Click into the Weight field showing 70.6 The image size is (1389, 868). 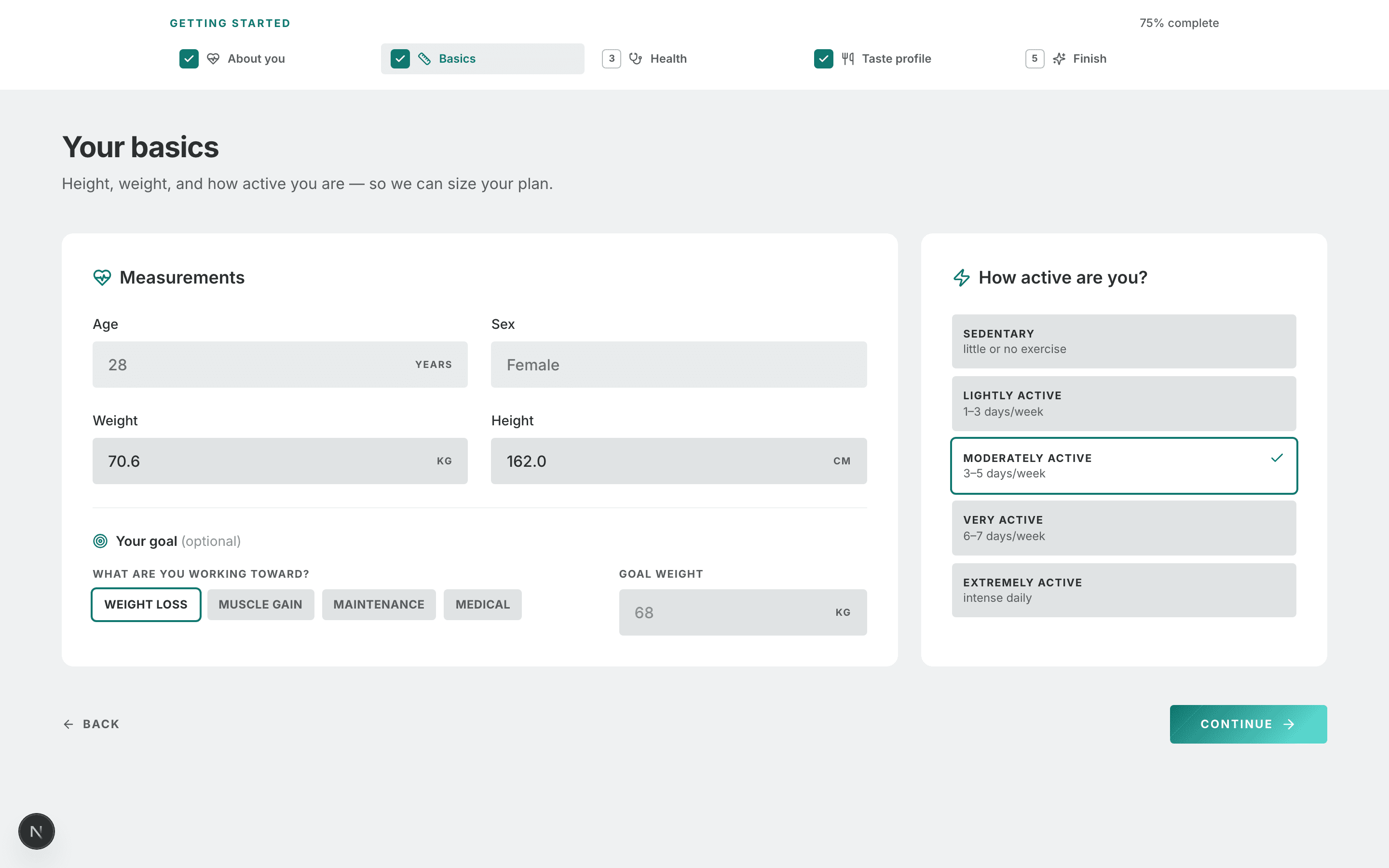(x=280, y=461)
